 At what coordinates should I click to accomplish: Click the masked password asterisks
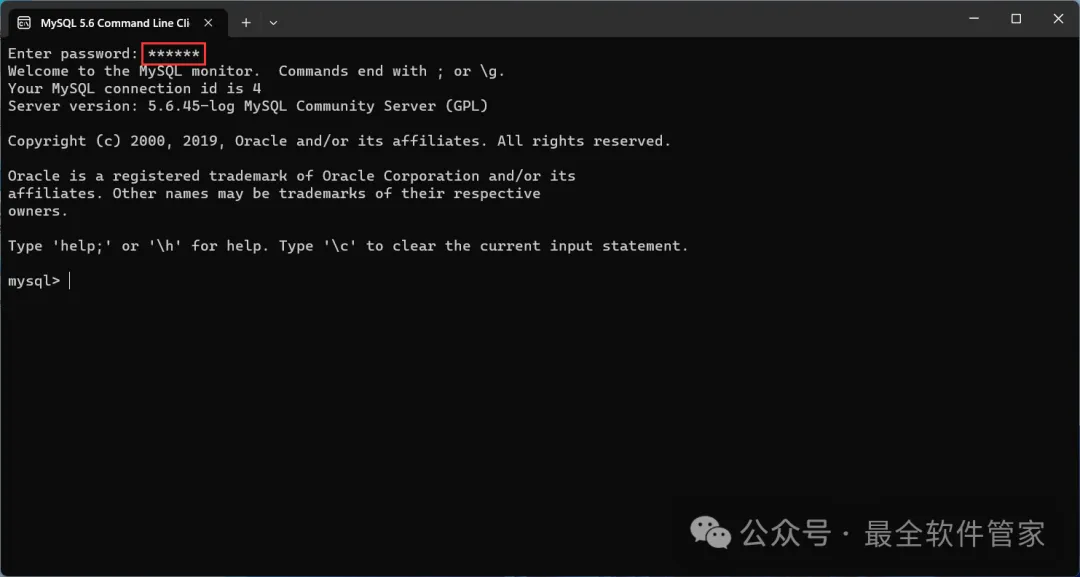(x=174, y=53)
